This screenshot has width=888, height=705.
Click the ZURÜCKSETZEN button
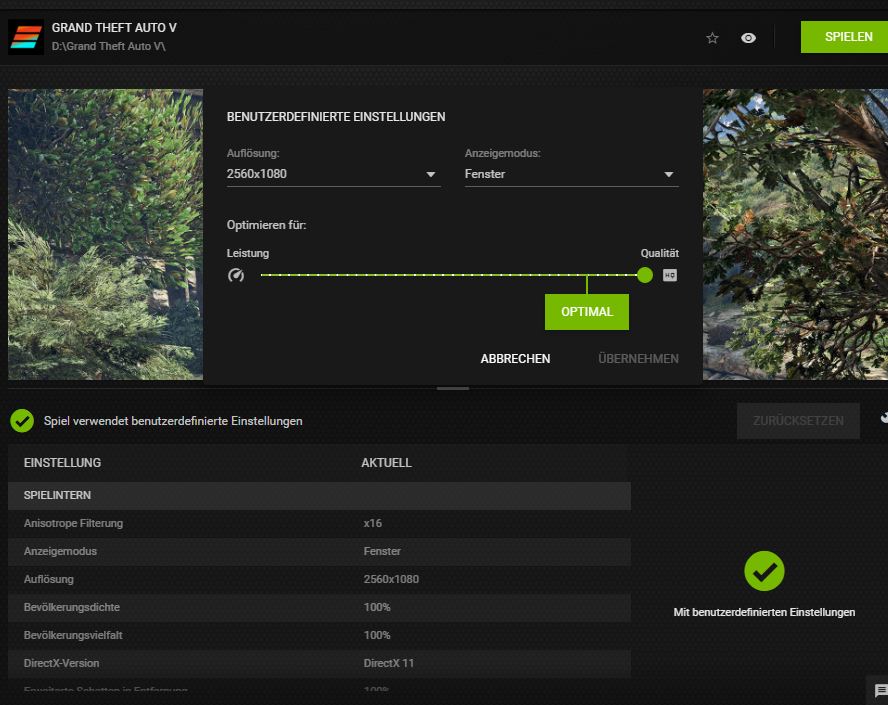click(798, 421)
